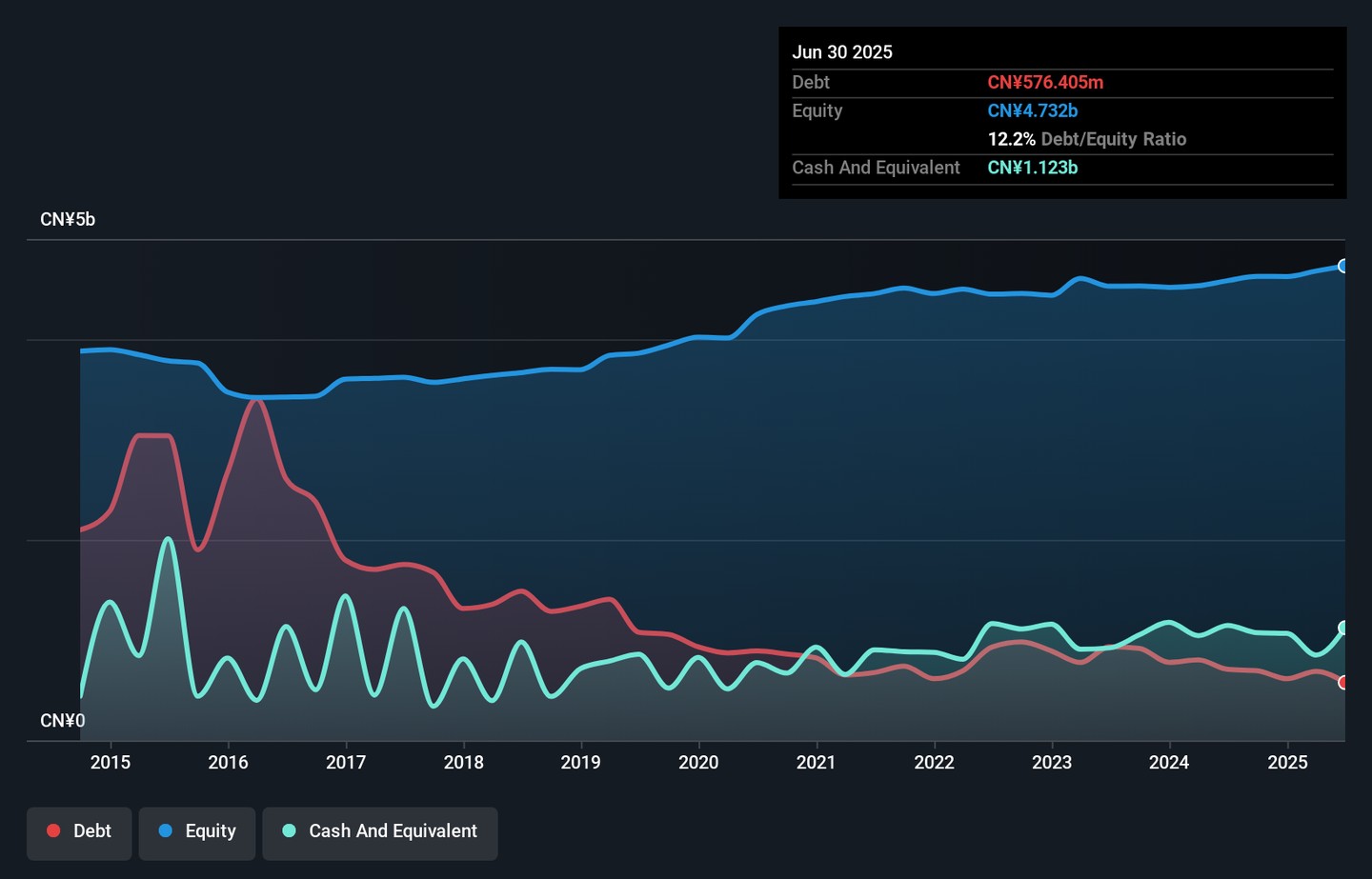The height and width of the screenshot is (879, 1372).
Task: Select the 2015 label on x-axis
Action: [x=111, y=762]
